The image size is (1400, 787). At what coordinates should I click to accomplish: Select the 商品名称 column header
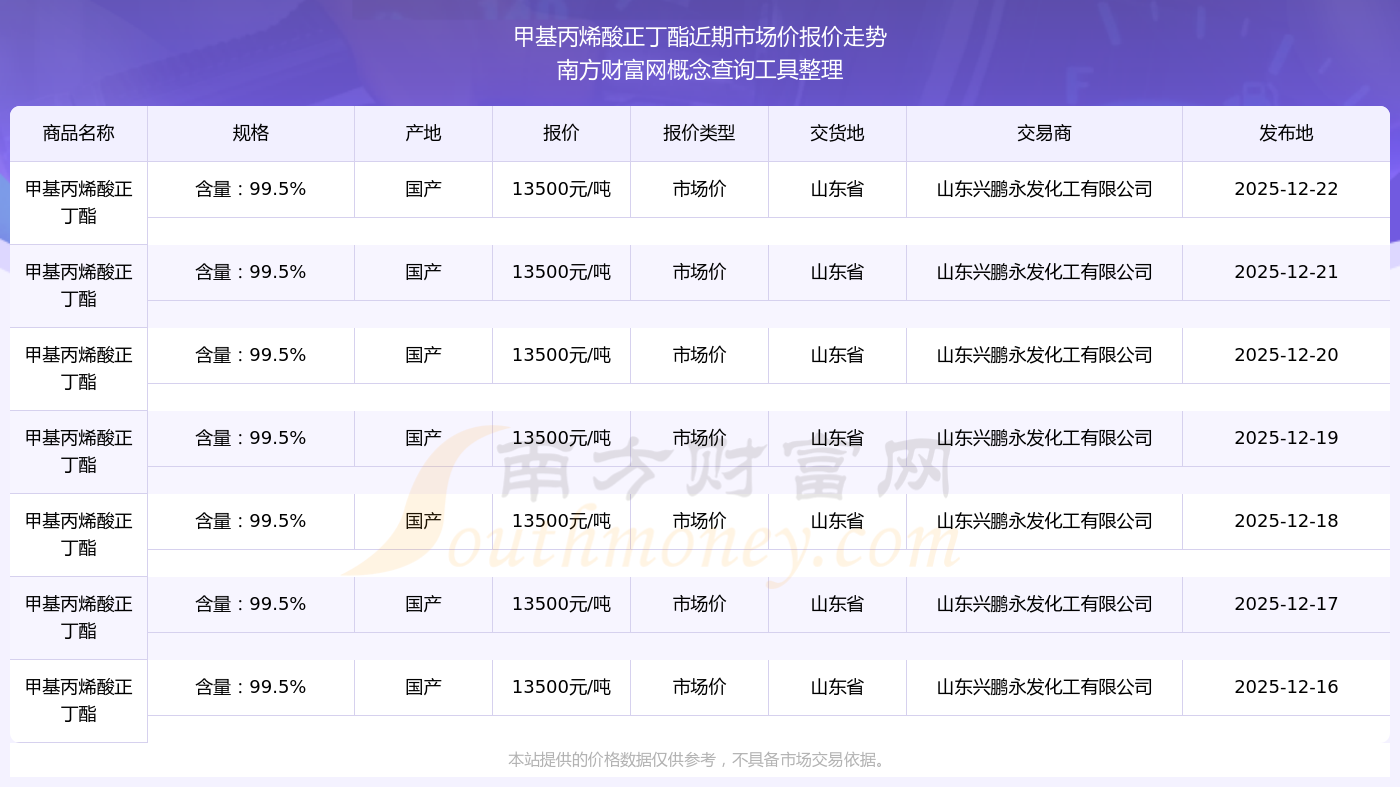[x=79, y=133]
